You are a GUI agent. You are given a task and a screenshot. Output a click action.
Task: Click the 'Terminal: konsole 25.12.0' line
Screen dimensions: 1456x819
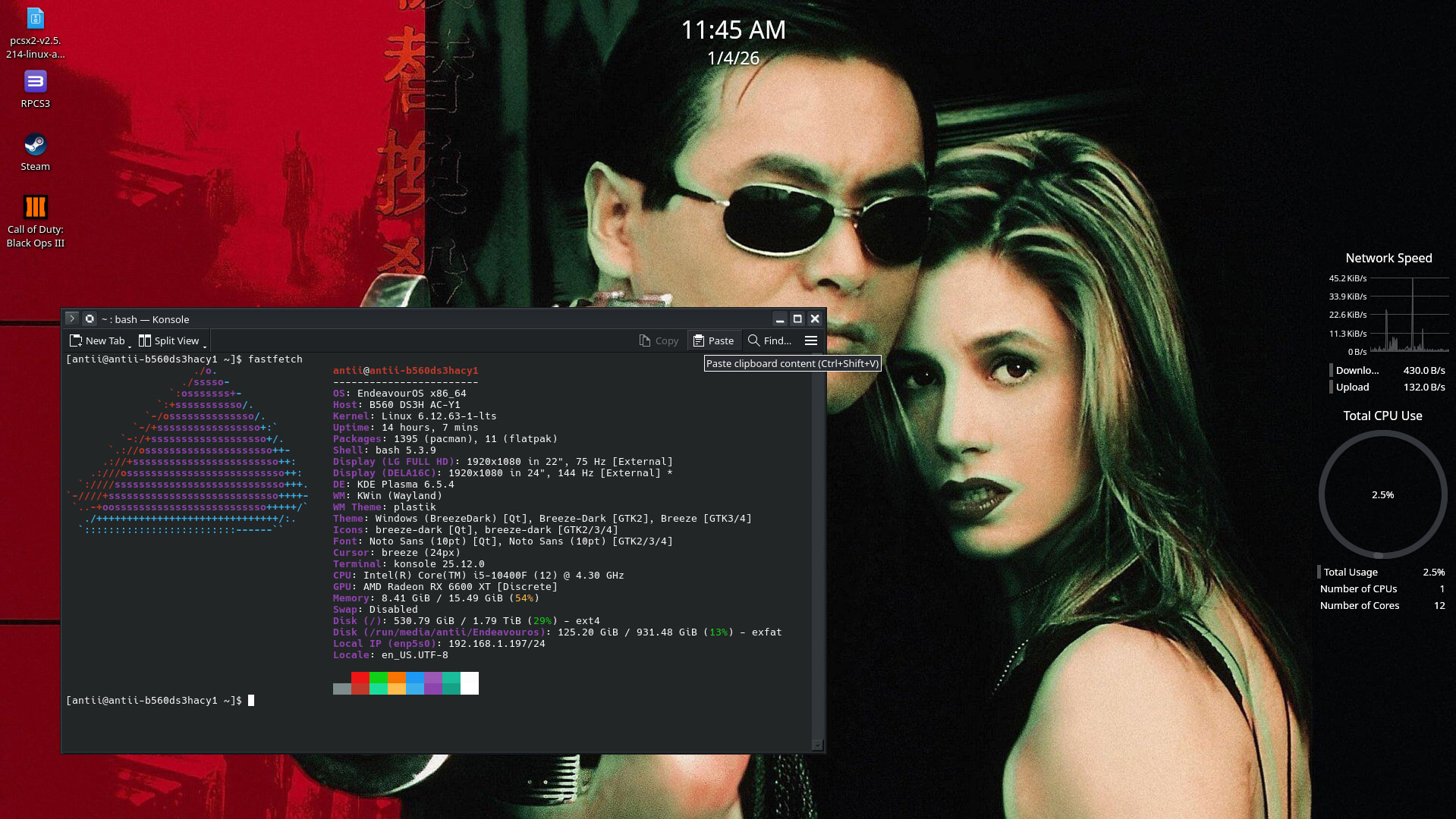click(409, 563)
